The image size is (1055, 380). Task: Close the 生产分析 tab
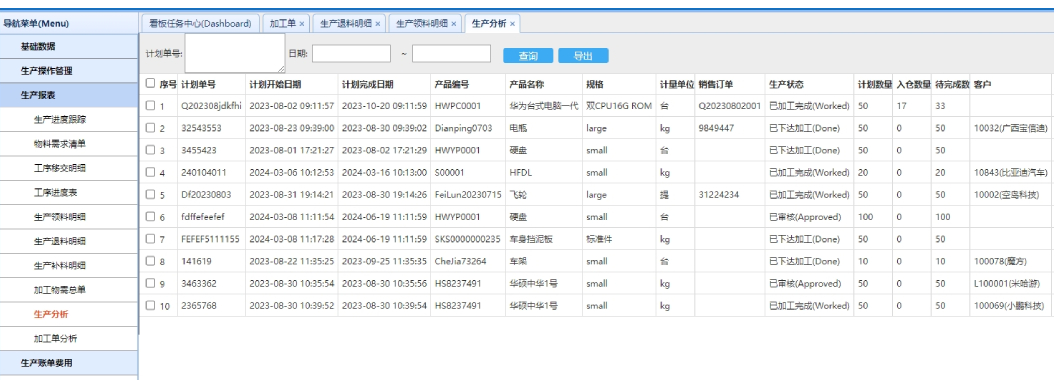click(512, 24)
